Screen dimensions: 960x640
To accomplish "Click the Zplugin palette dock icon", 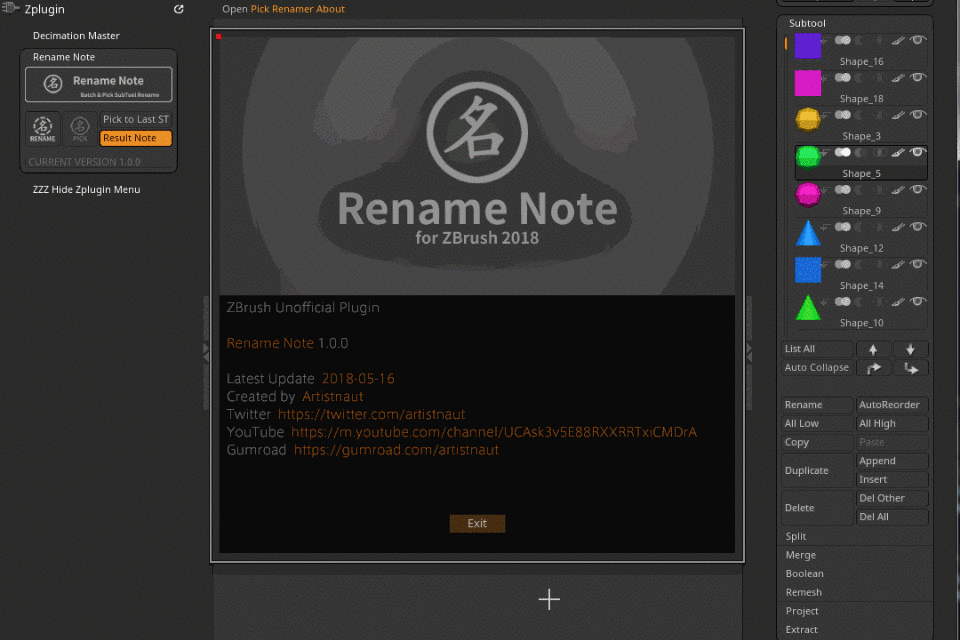I will coord(10,8).
